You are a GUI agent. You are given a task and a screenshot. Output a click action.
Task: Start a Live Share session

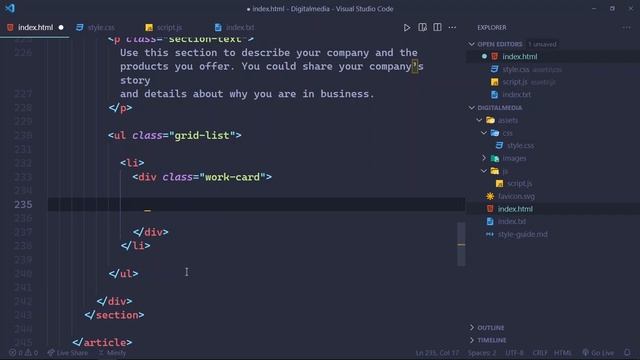[x=67, y=353]
